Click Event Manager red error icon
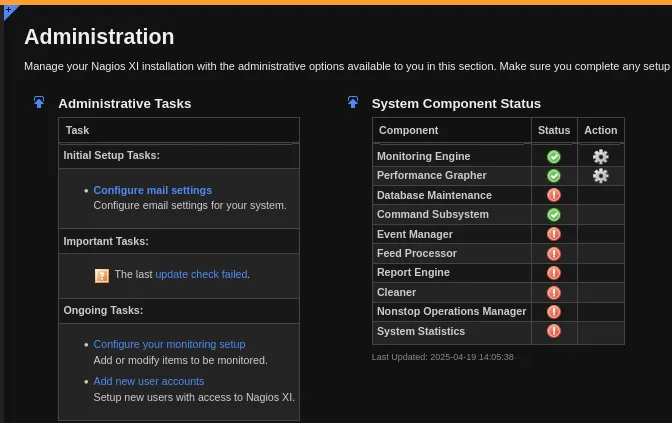Viewport: 672px width, 423px height. pyautogui.click(x=554, y=234)
